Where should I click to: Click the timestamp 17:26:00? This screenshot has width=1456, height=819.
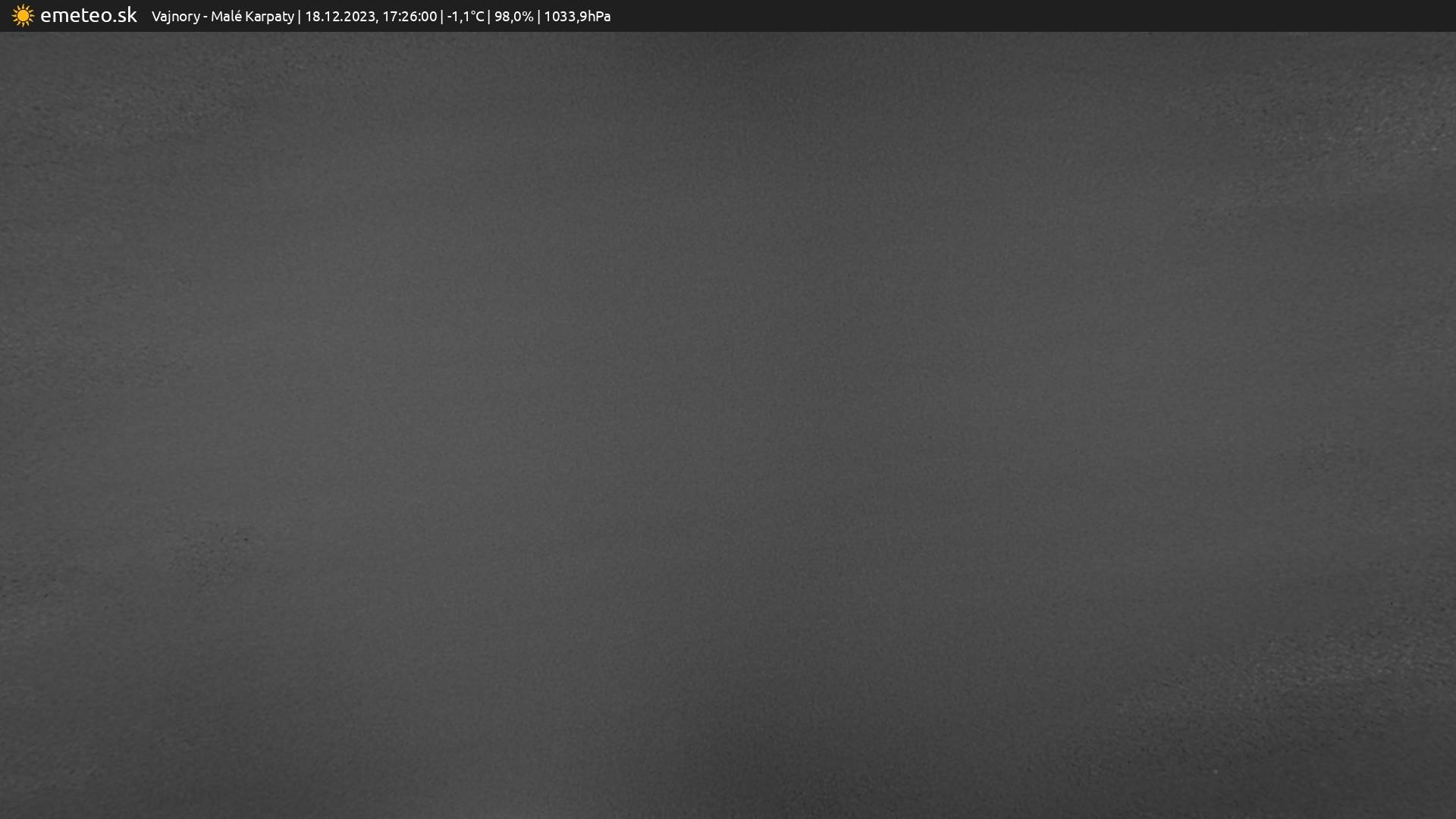pyautogui.click(x=409, y=17)
